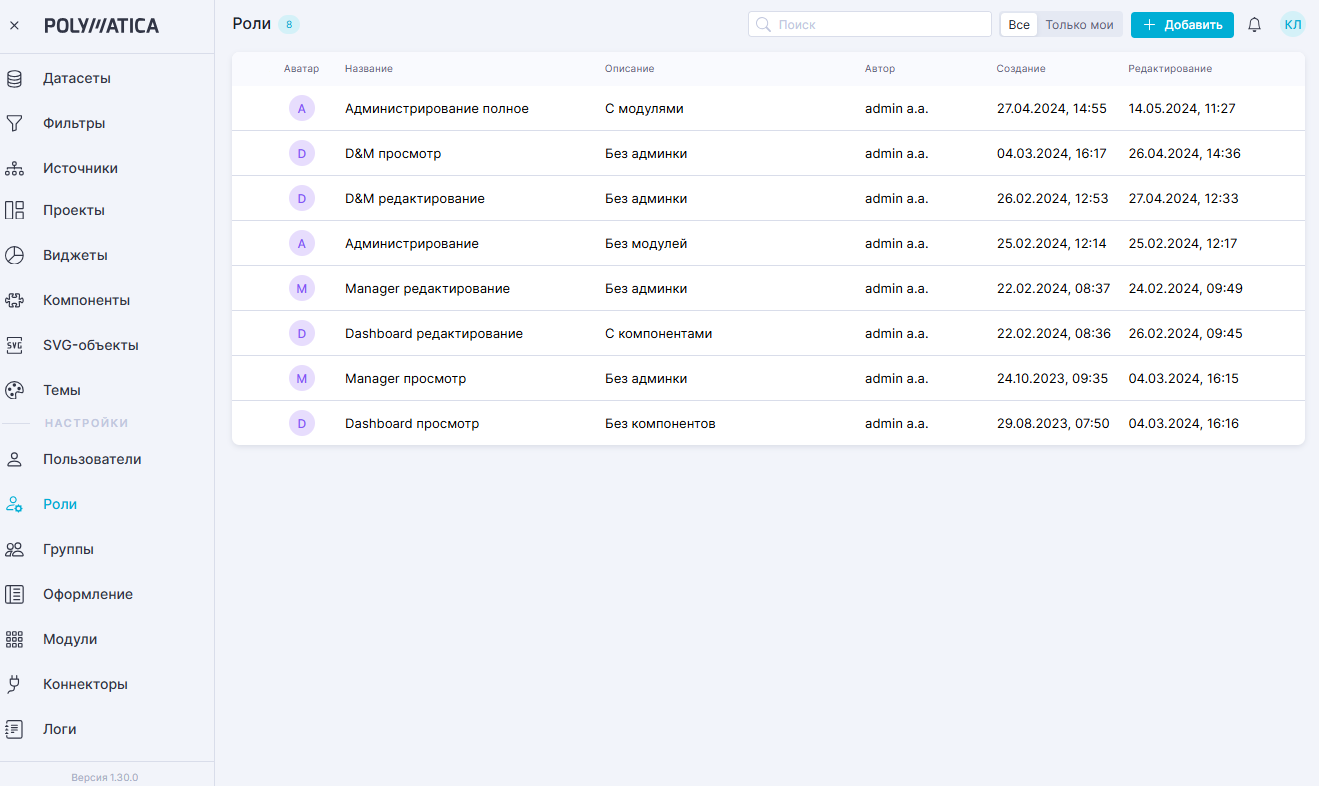
Task: Open the КЛ user profile avatar menu
Action: [1292, 25]
